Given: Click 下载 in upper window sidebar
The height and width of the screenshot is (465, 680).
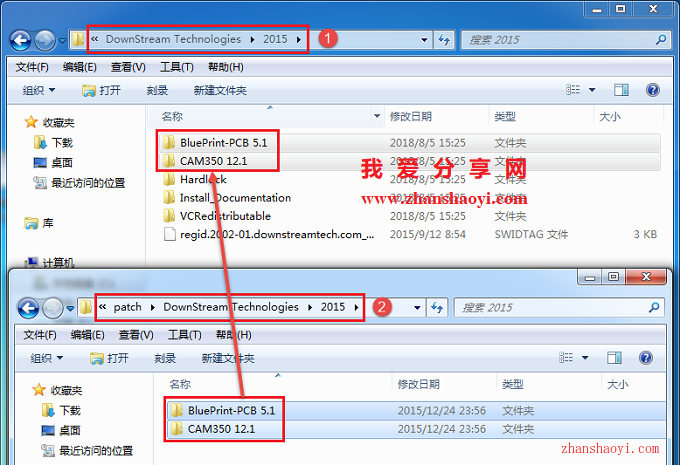Looking at the screenshot, I should [62, 143].
